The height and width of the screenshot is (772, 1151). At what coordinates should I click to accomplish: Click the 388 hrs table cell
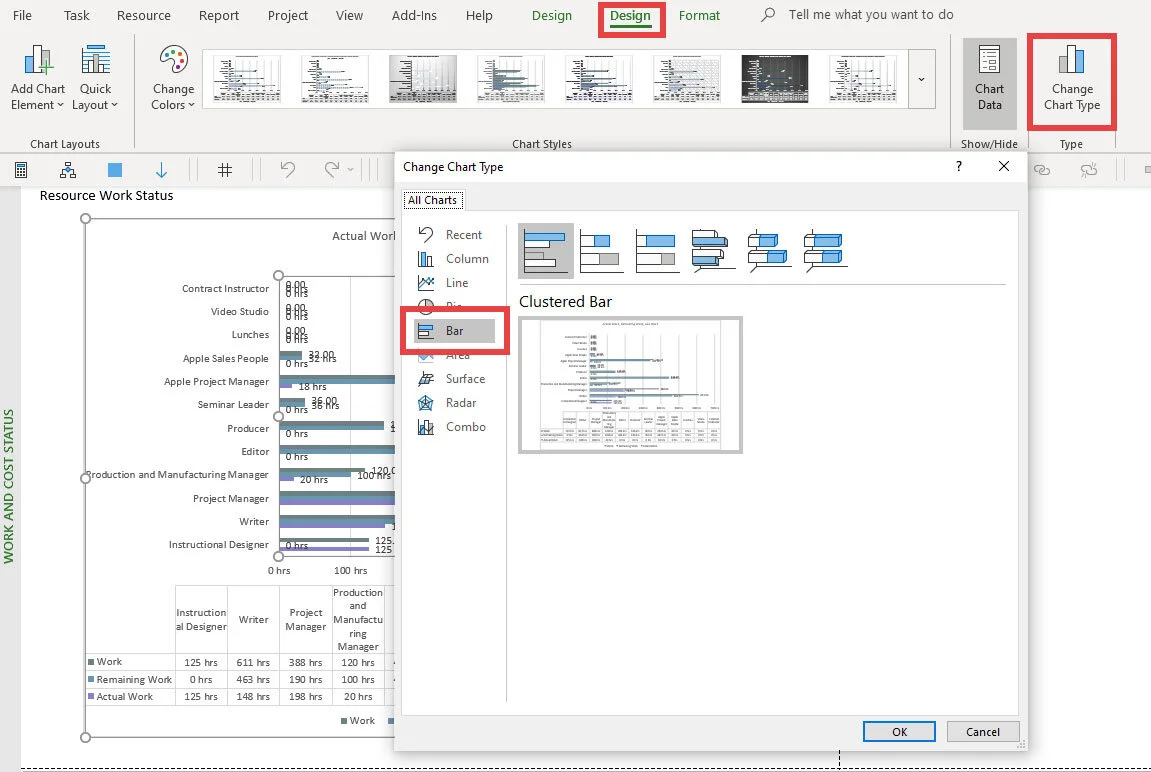click(305, 662)
